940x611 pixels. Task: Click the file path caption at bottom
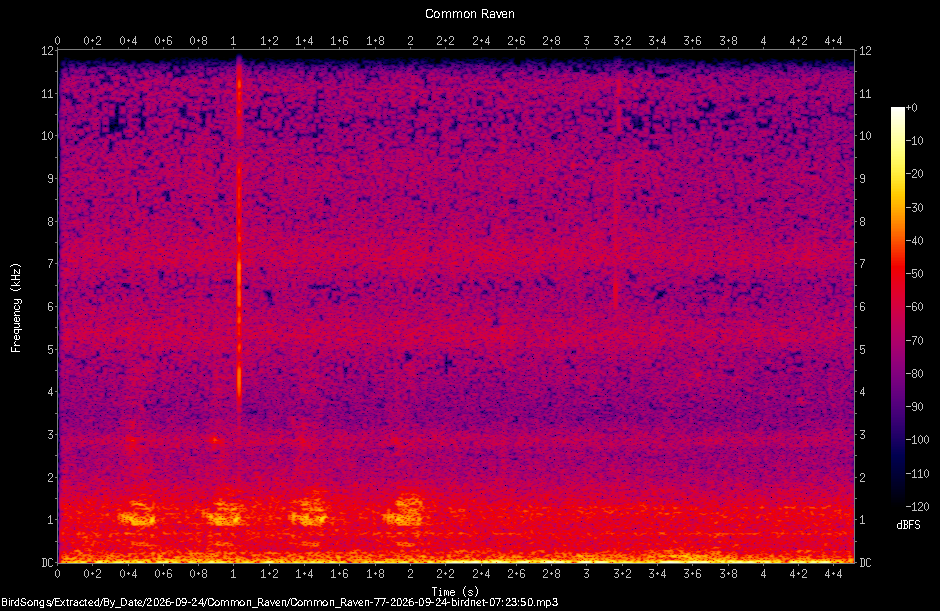(x=279, y=602)
